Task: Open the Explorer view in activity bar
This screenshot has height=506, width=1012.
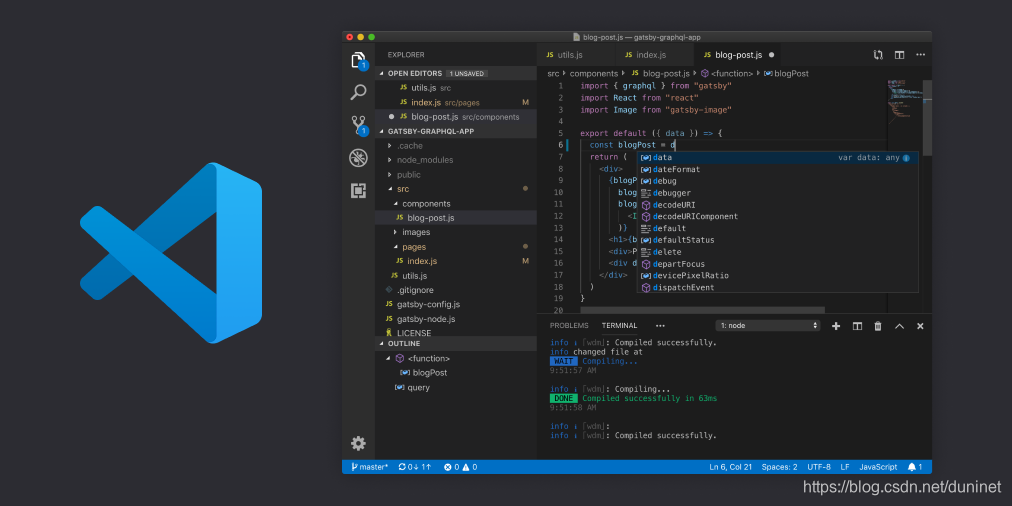Action: point(358,61)
